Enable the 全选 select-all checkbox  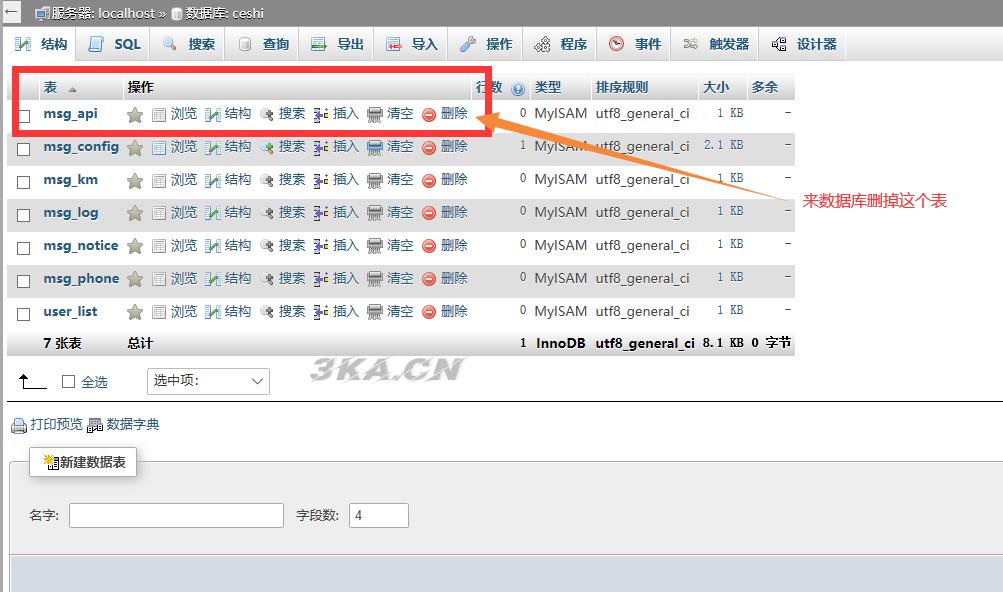click(x=69, y=382)
